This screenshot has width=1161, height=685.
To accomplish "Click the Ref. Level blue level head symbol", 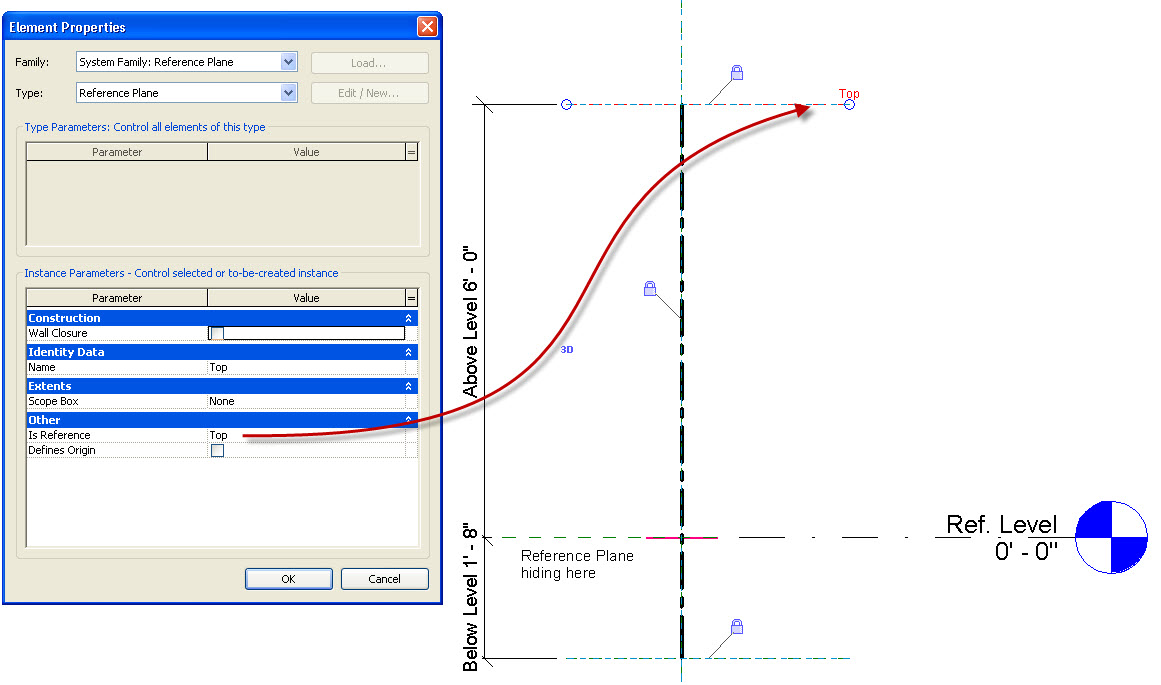I will pyautogui.click(x=1111, y=538).
